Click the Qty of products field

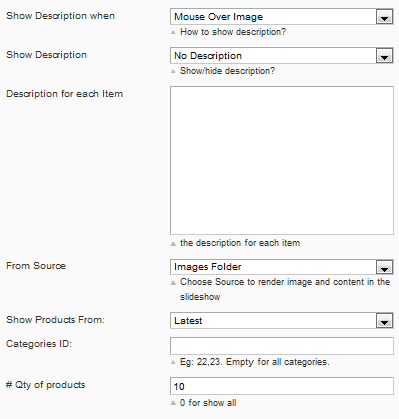(282, 386)
